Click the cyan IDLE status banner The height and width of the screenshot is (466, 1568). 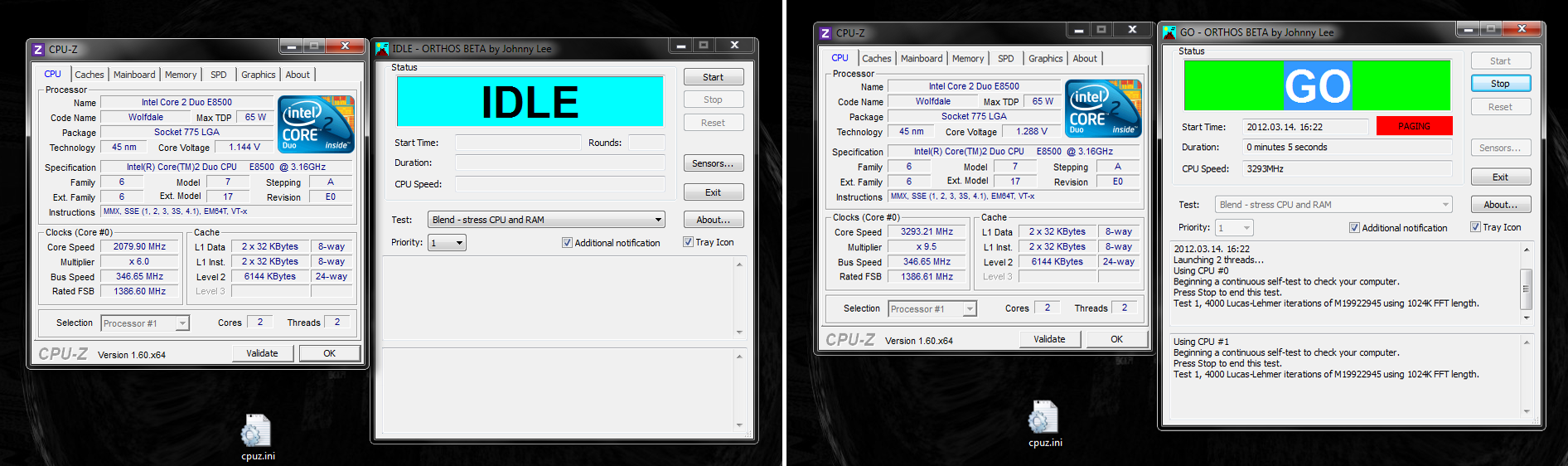pyautogui.click(x=530, y=101)
